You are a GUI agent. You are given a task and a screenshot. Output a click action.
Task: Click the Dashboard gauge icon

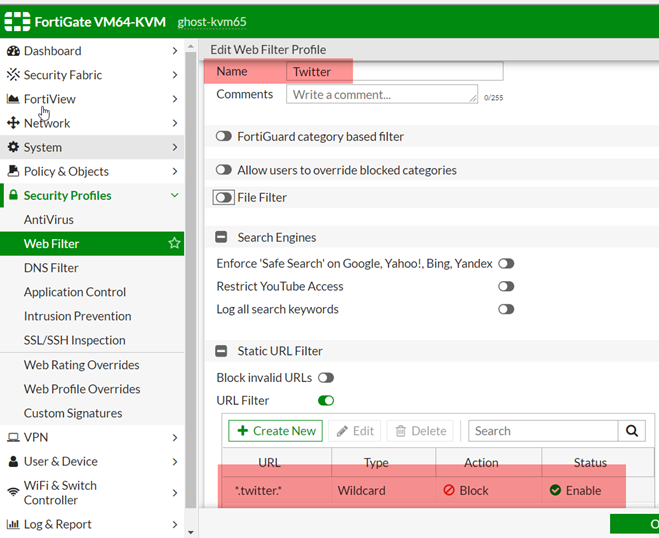click(13, 51)
